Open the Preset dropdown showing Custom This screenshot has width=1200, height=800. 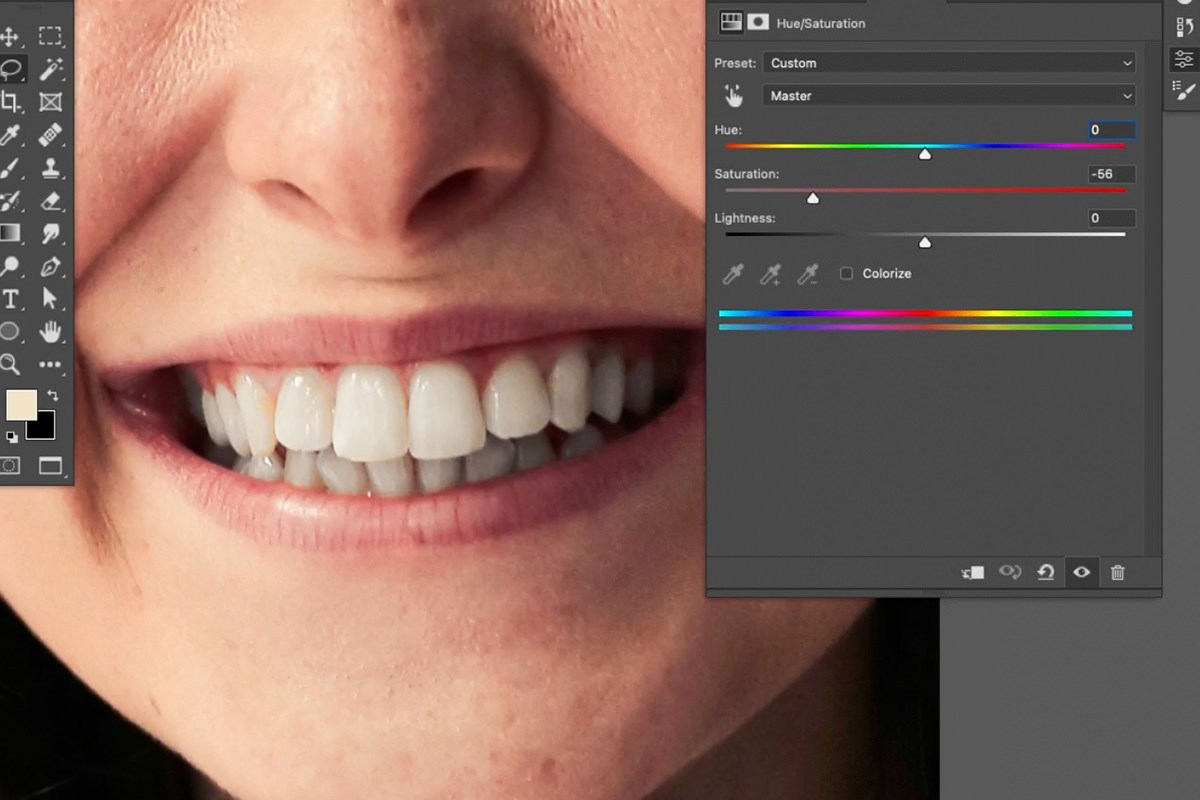tap(949, 63)
